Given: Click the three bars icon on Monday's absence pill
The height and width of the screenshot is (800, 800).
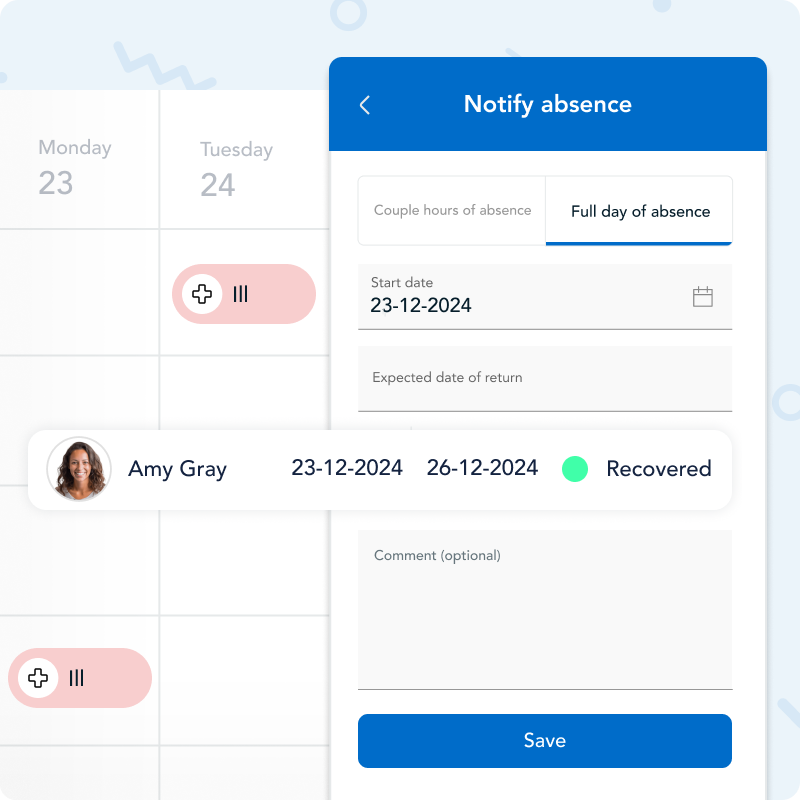Looking at the screenshot, I should point(77,678).
